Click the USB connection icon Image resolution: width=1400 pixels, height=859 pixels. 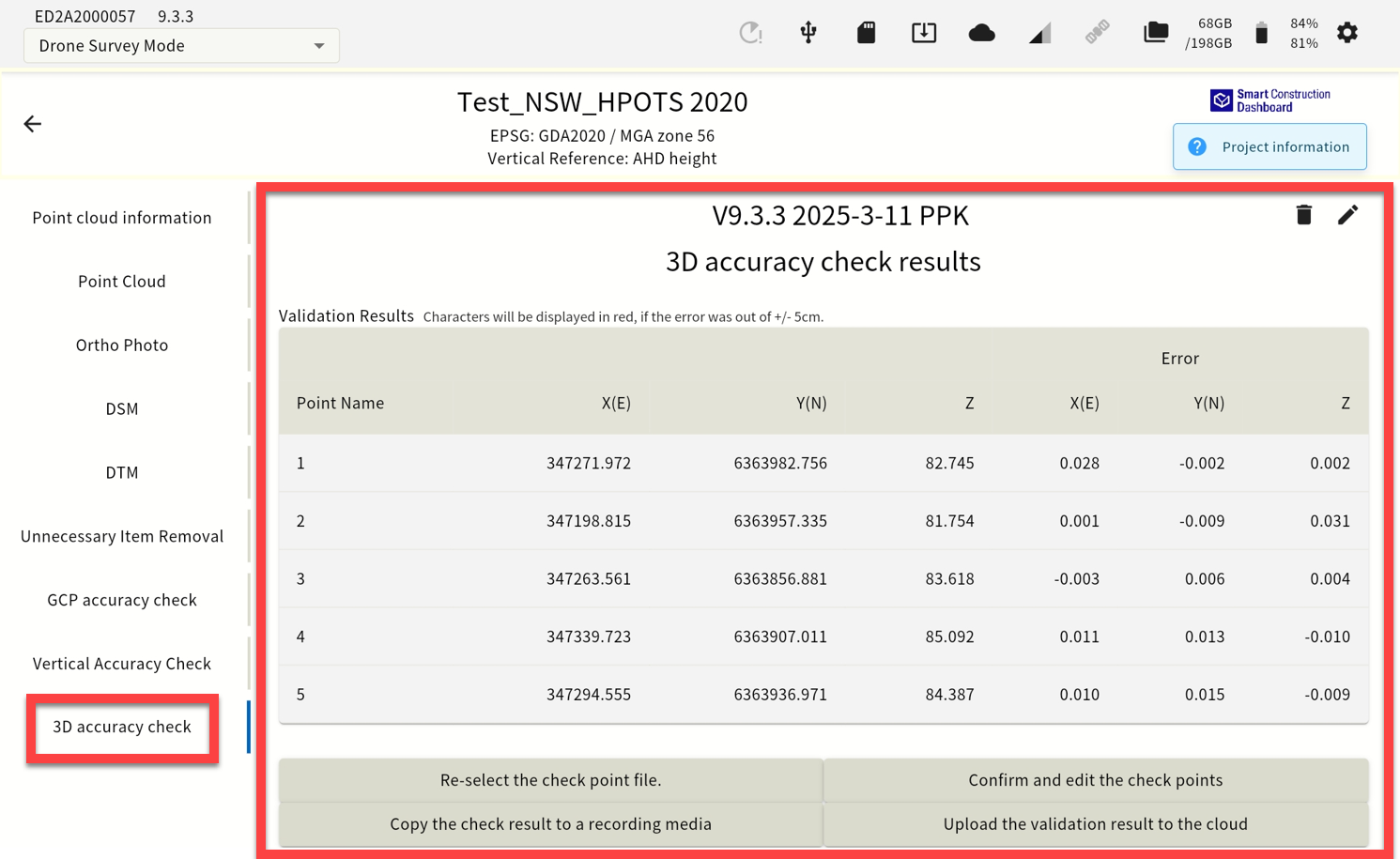pyautogui.click(x=808, y=33)
